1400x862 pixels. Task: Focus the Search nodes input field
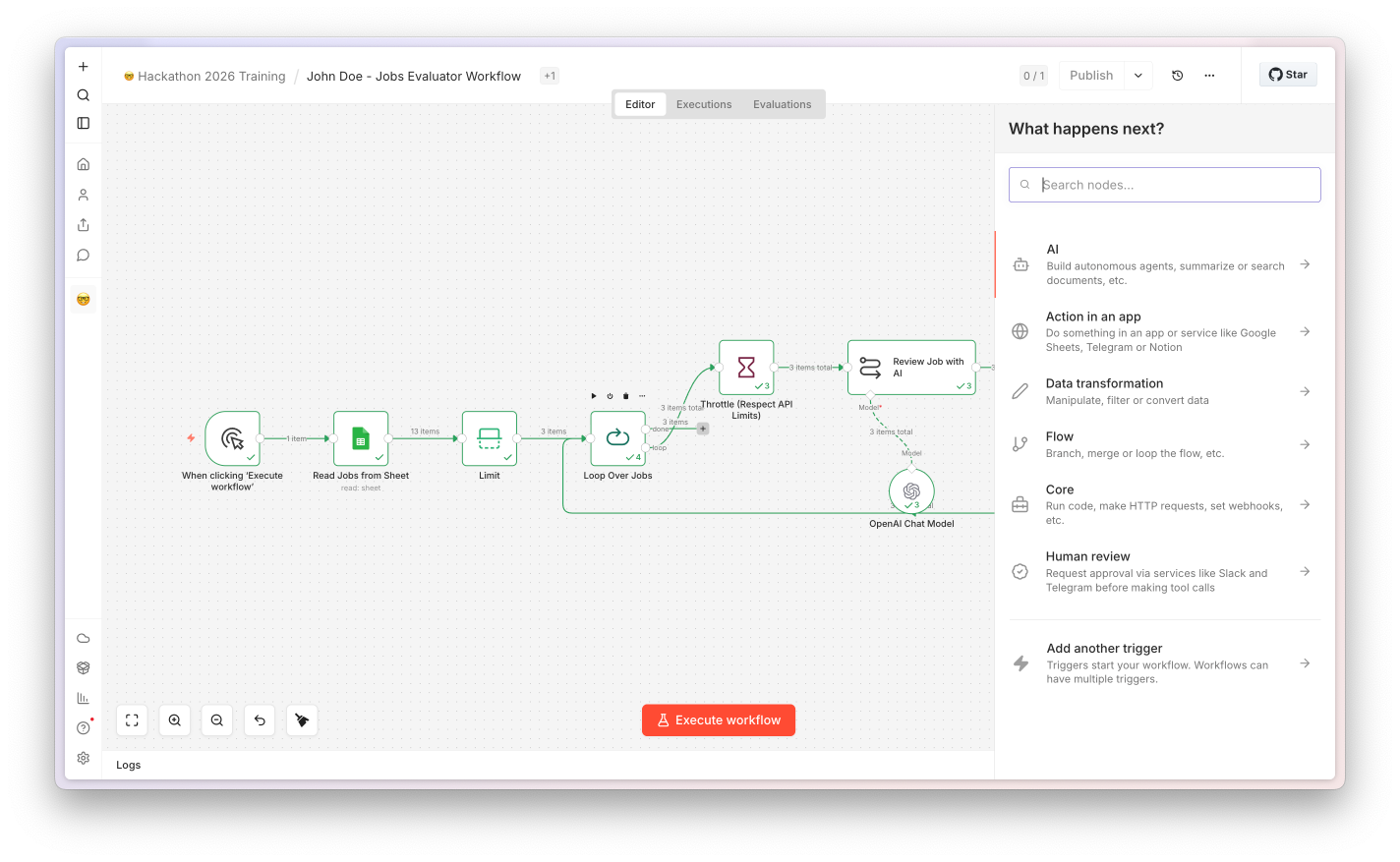tap(1165, 185)
